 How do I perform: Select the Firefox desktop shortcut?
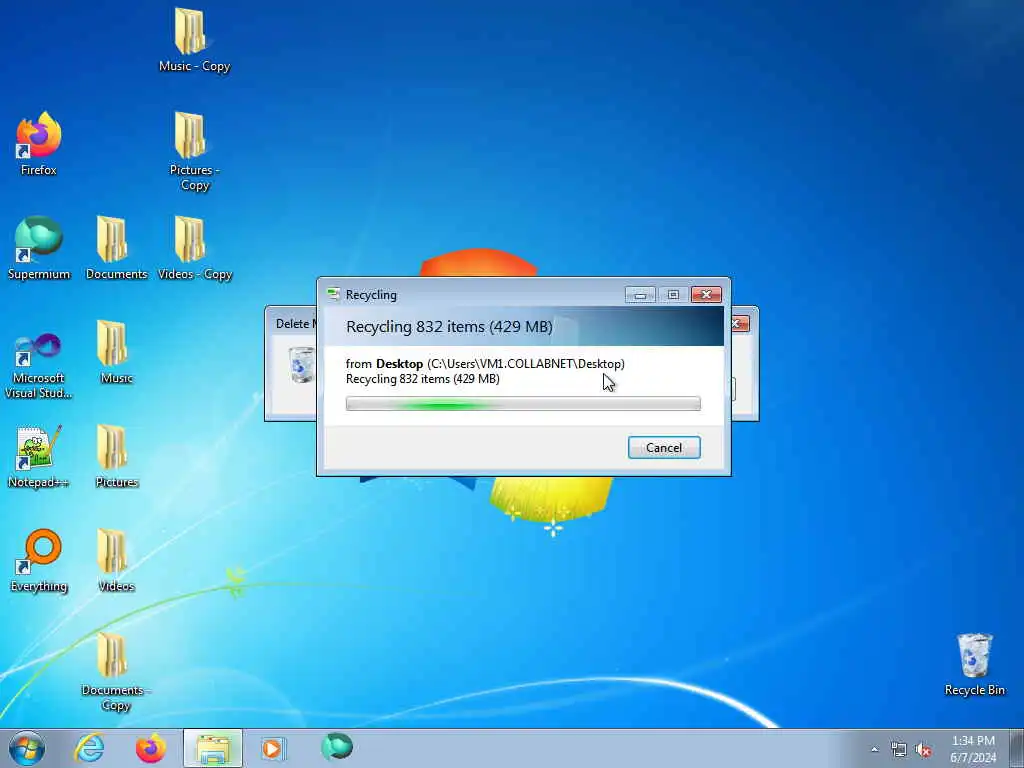click(39, 144)
